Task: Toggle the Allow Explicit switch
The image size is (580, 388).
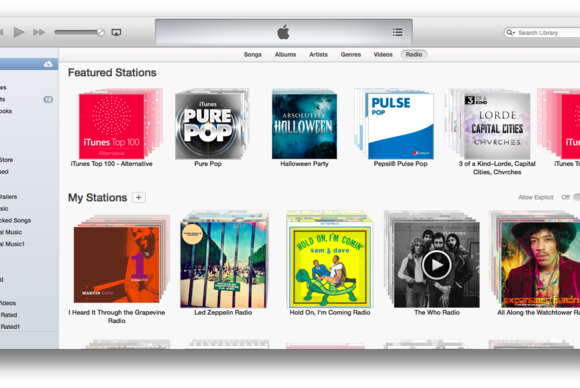Action: (576, 198)
